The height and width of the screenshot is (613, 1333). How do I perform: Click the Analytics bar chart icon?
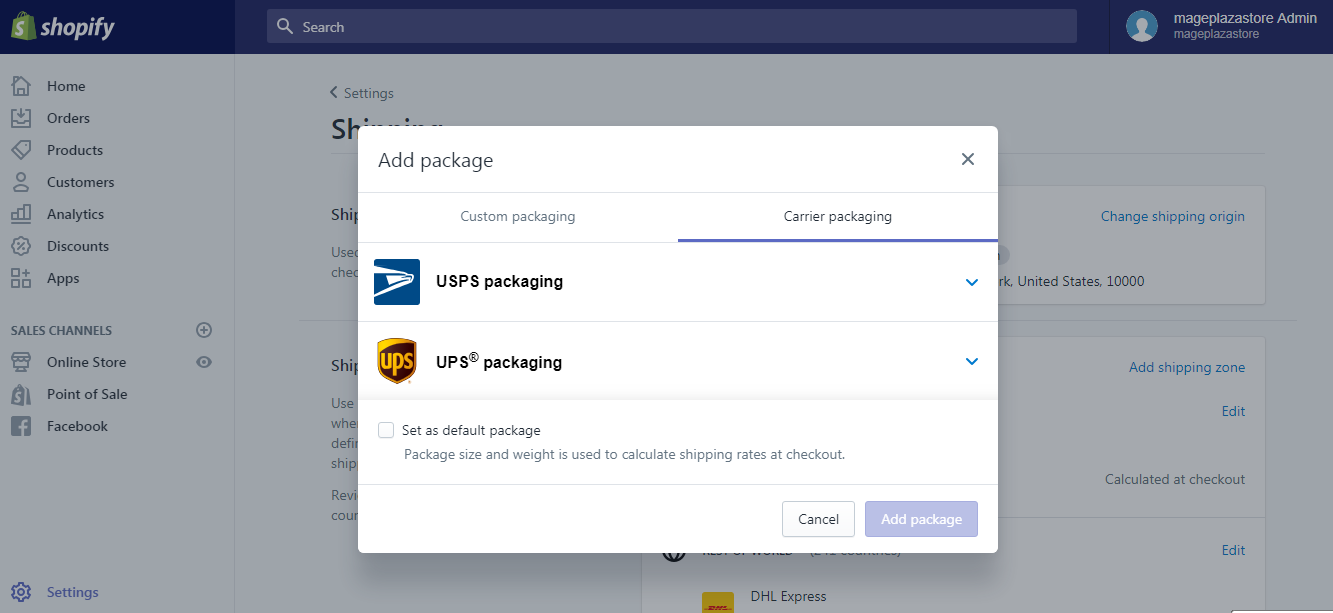pos(21,214)
